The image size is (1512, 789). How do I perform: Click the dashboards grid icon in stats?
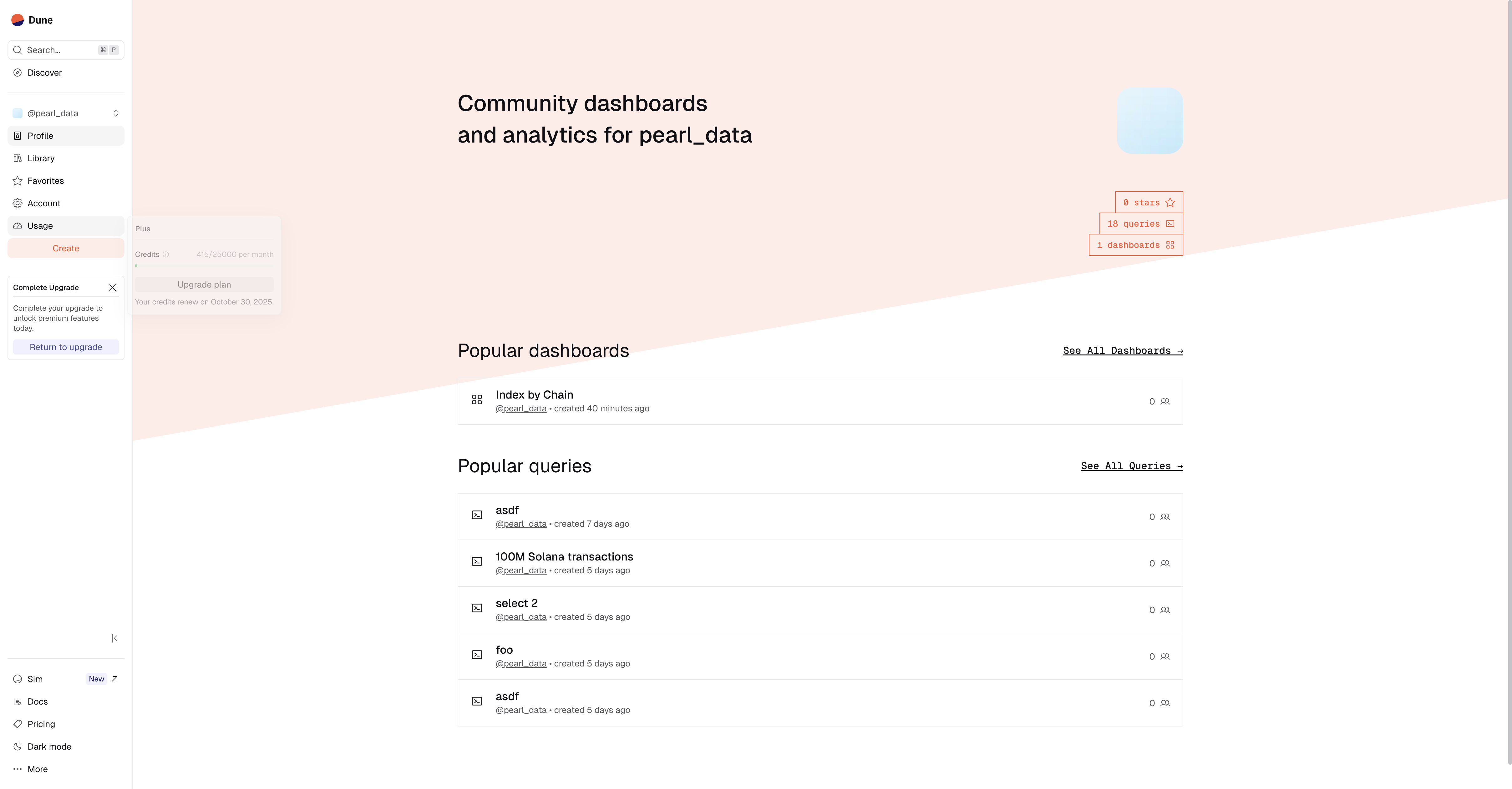click(1170, 245)
